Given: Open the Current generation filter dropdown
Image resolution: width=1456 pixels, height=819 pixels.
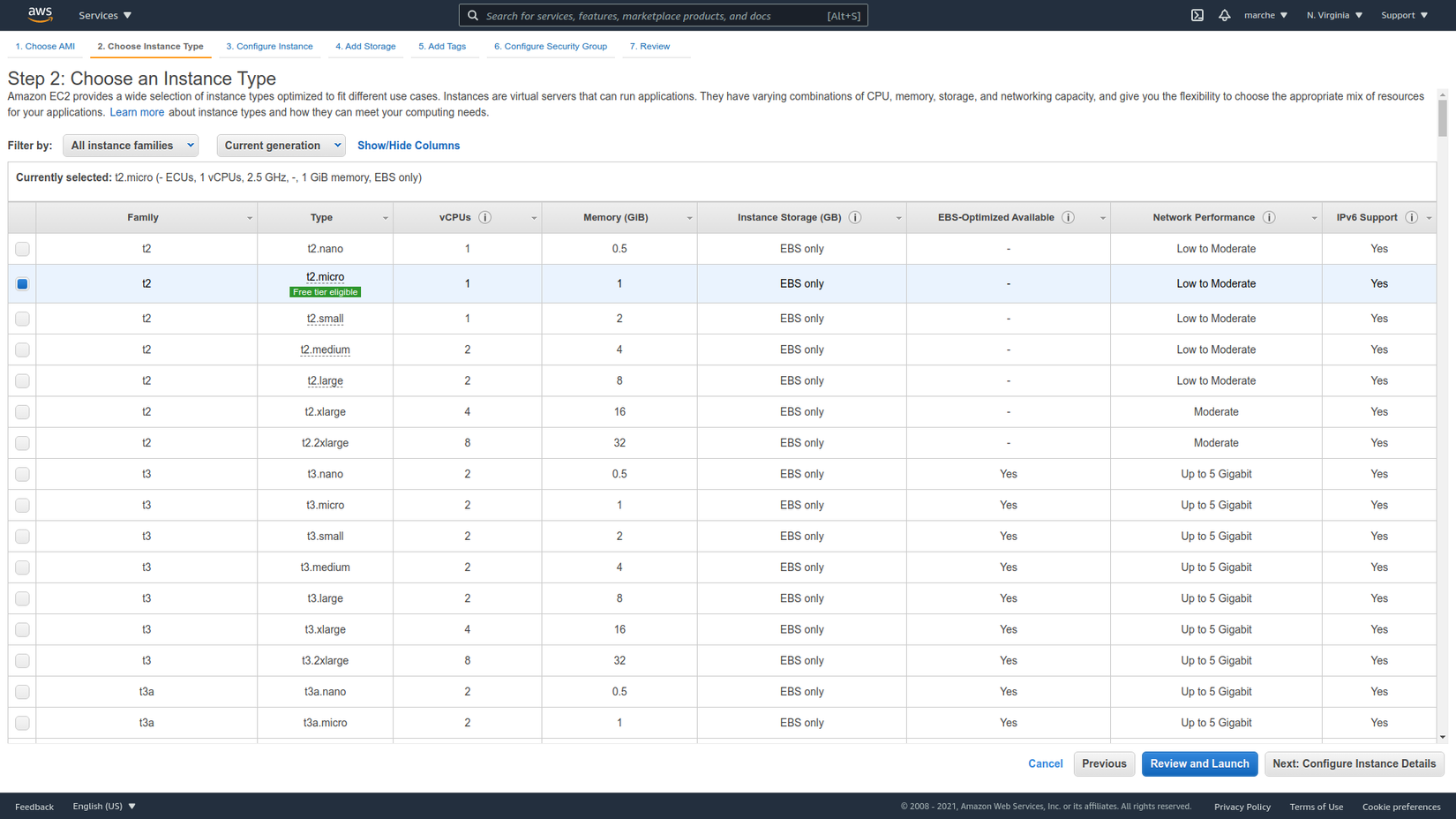Looking at the screenshot, I should click(281, 146).
